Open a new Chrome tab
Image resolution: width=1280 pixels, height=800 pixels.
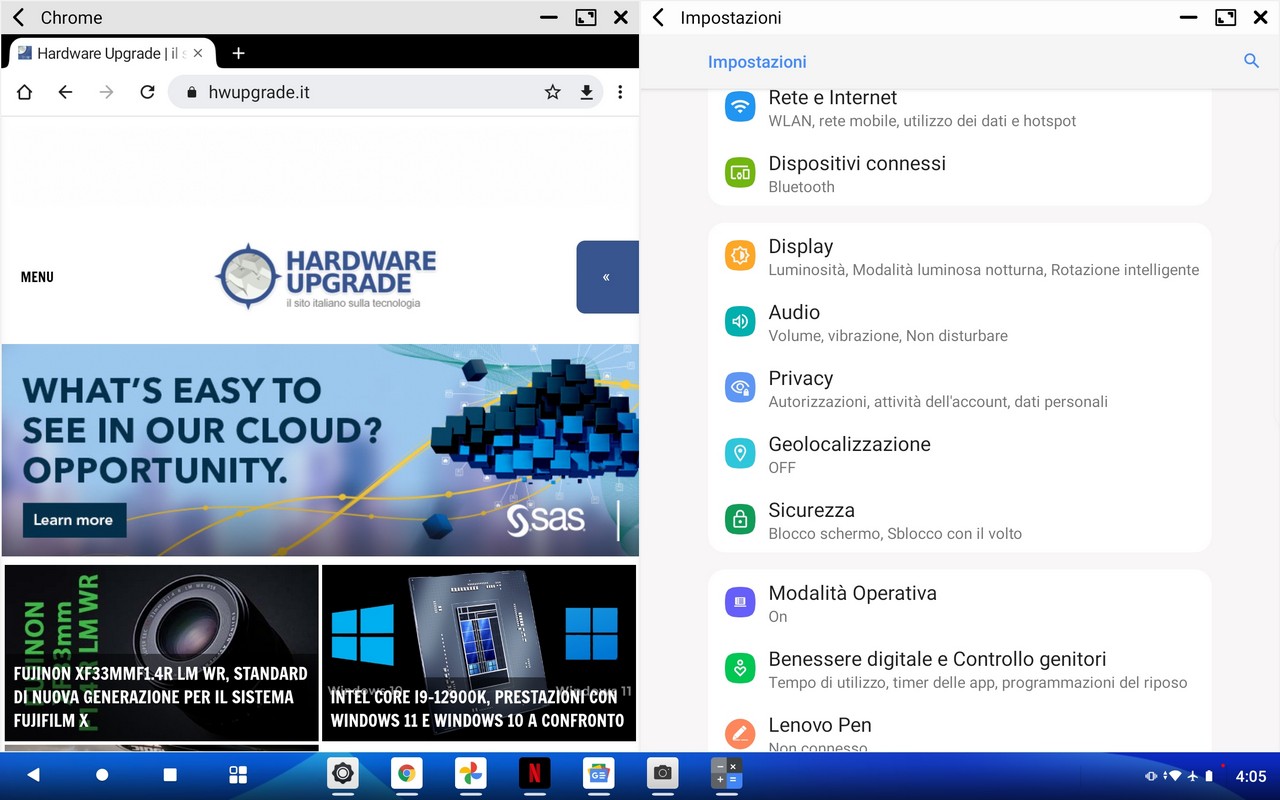(238, 53)
